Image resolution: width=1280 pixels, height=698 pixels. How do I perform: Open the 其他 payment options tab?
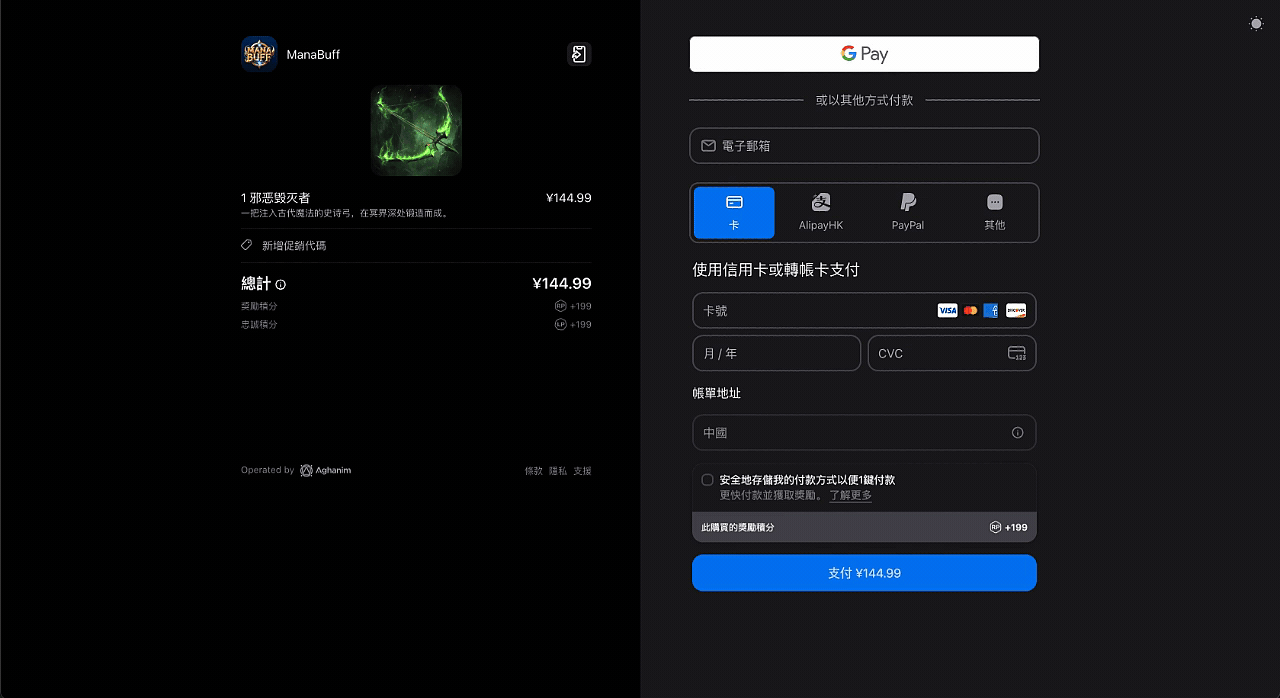[994, 212]
